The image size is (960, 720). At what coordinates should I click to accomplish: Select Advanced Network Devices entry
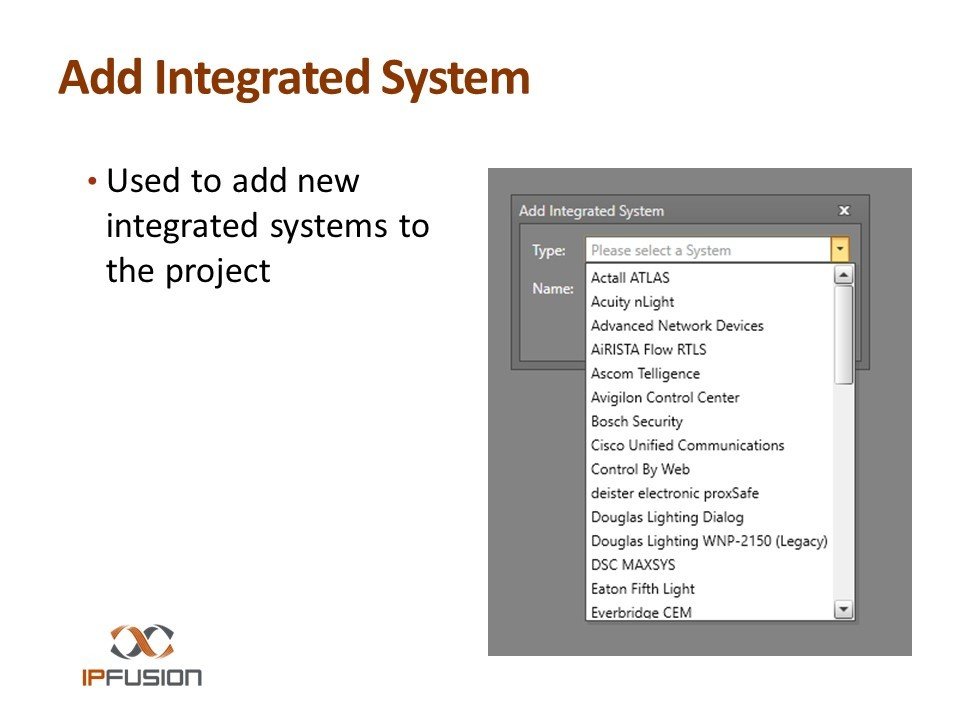coord(710,326)
